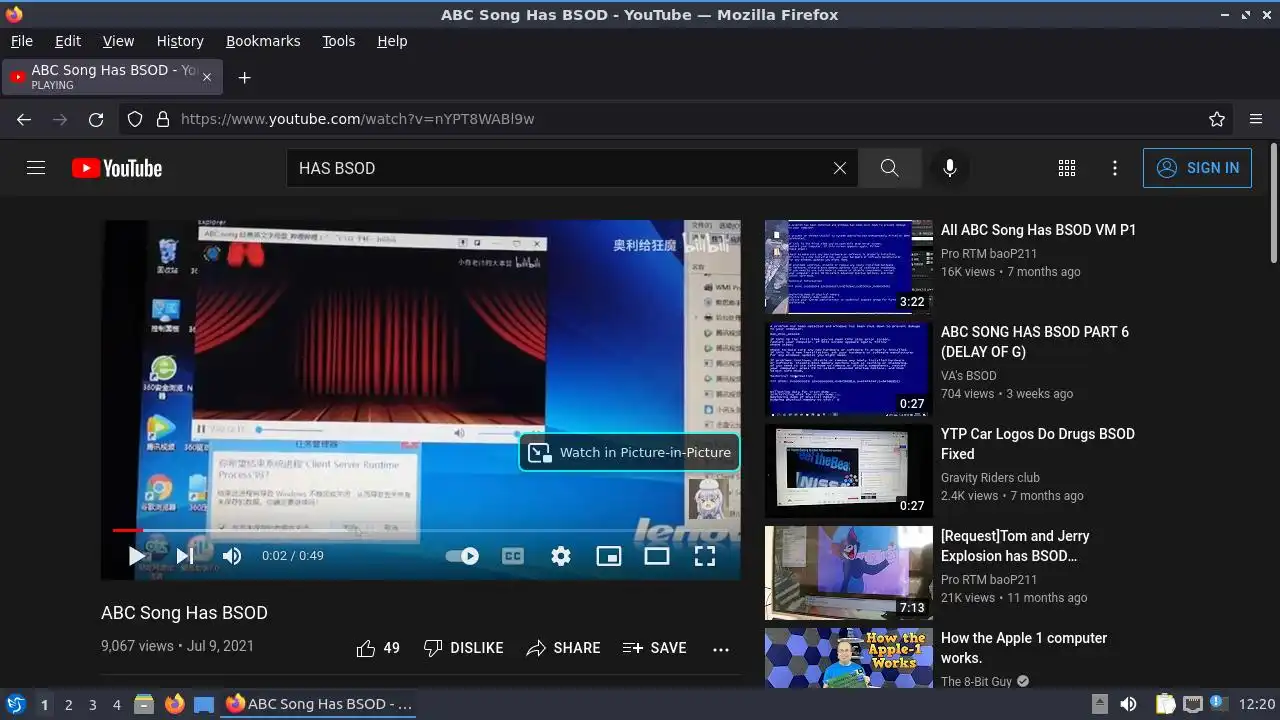This screenshot has height=720, width=1280.
Task: Open Firefox application menu
Action: point(1256,119)
